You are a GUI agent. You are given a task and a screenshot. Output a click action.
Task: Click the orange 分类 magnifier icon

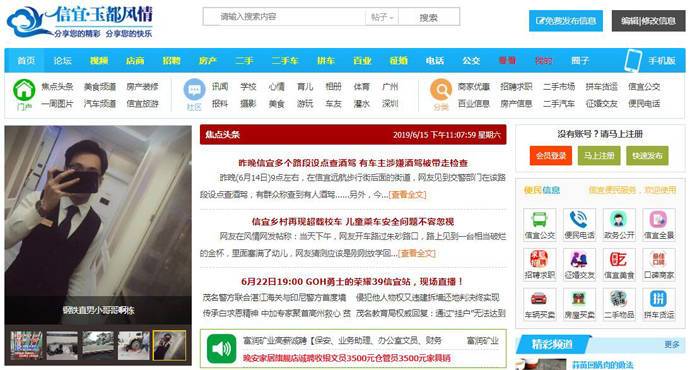click(x=441, y=90)
